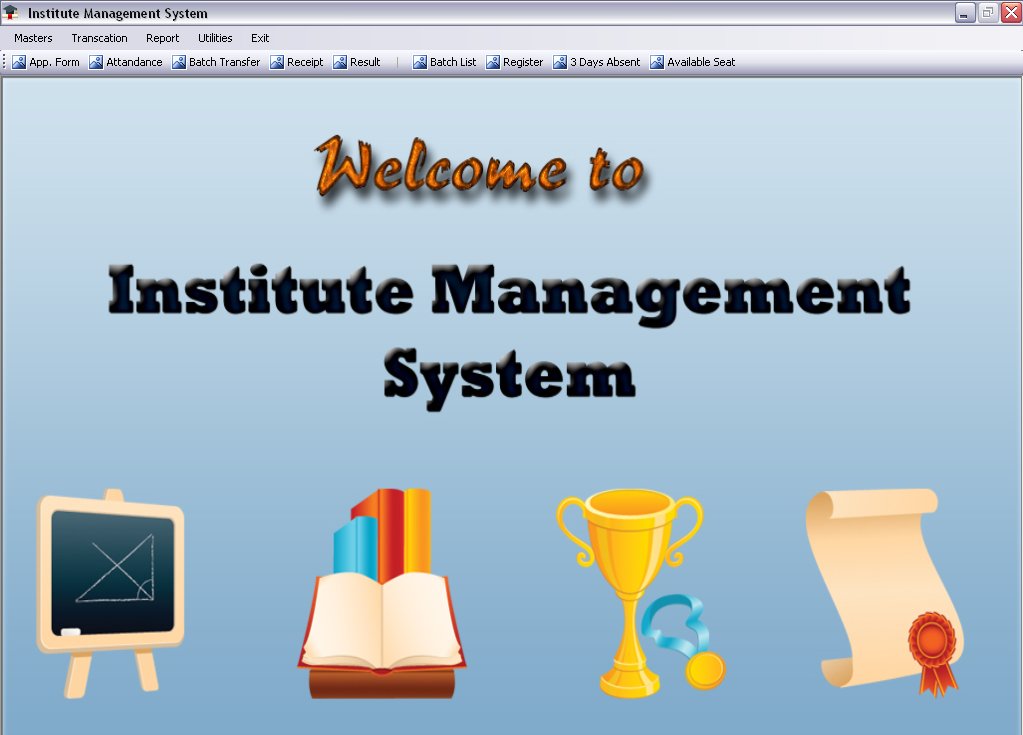Open the Masters menu
Image resolution: width=1023 pixels, height=735 pixels.
pos(33,38)
